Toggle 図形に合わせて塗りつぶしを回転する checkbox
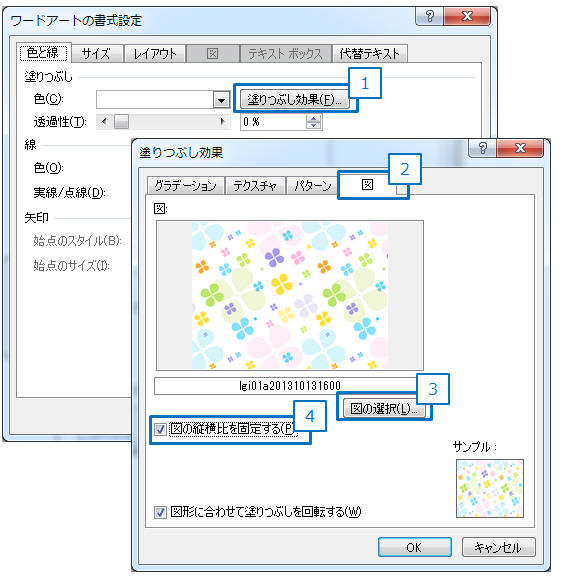The width and height of the screenshot is (568, 582). click(160, 513)
